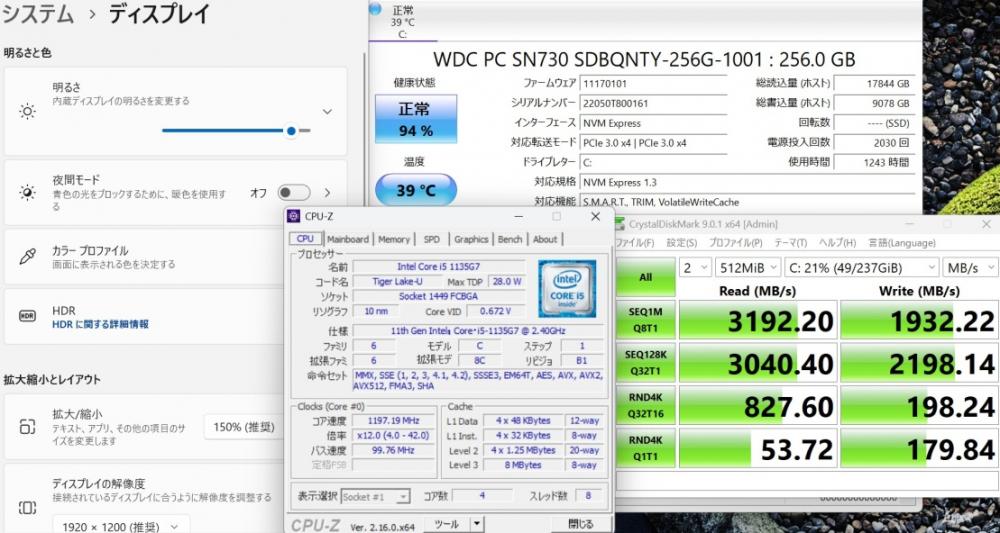1000x533 pixels.
Task: Click the CPU-Z title bar icon
Action: tap(293, 216)
